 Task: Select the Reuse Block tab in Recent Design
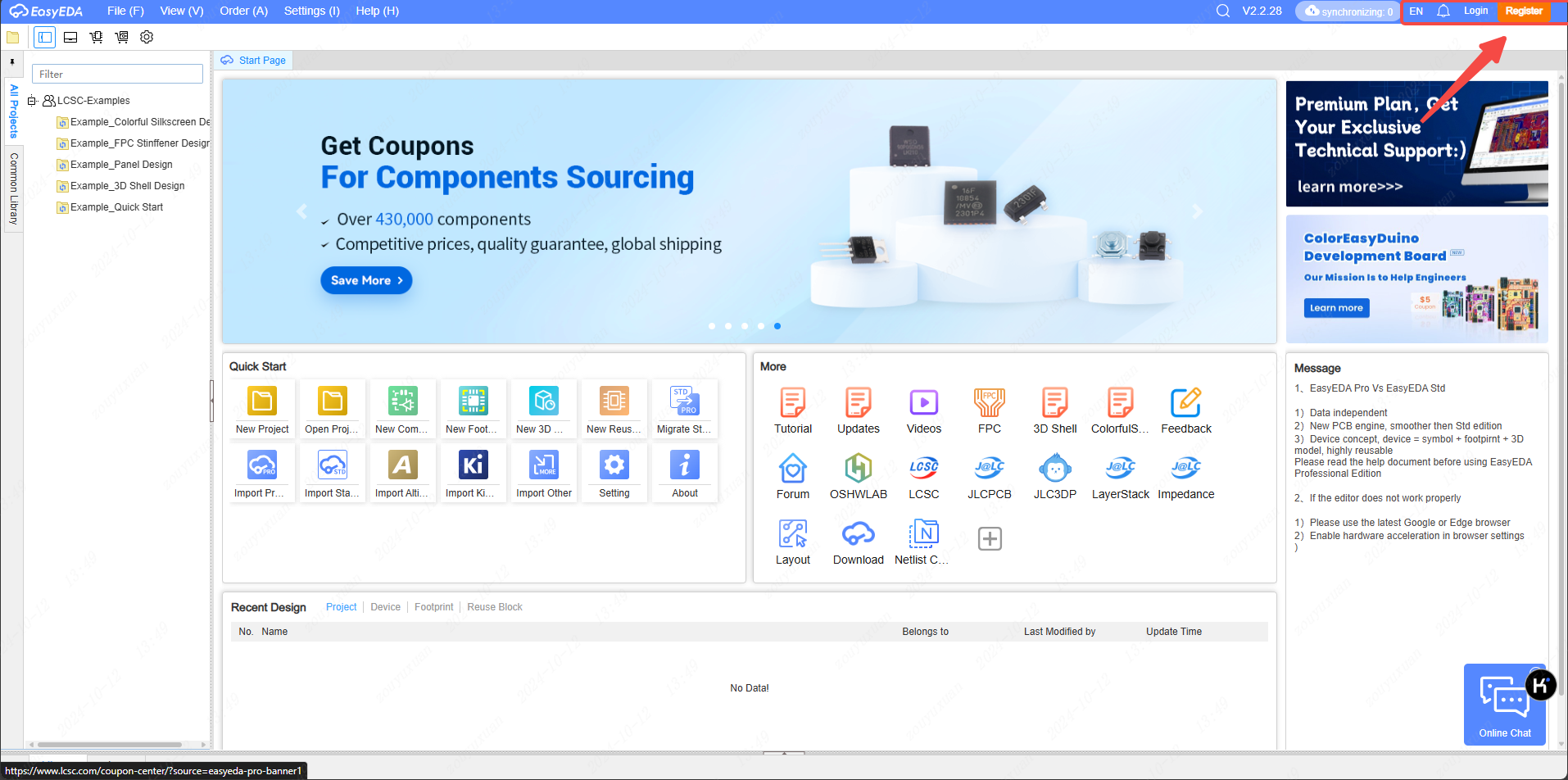495,607
